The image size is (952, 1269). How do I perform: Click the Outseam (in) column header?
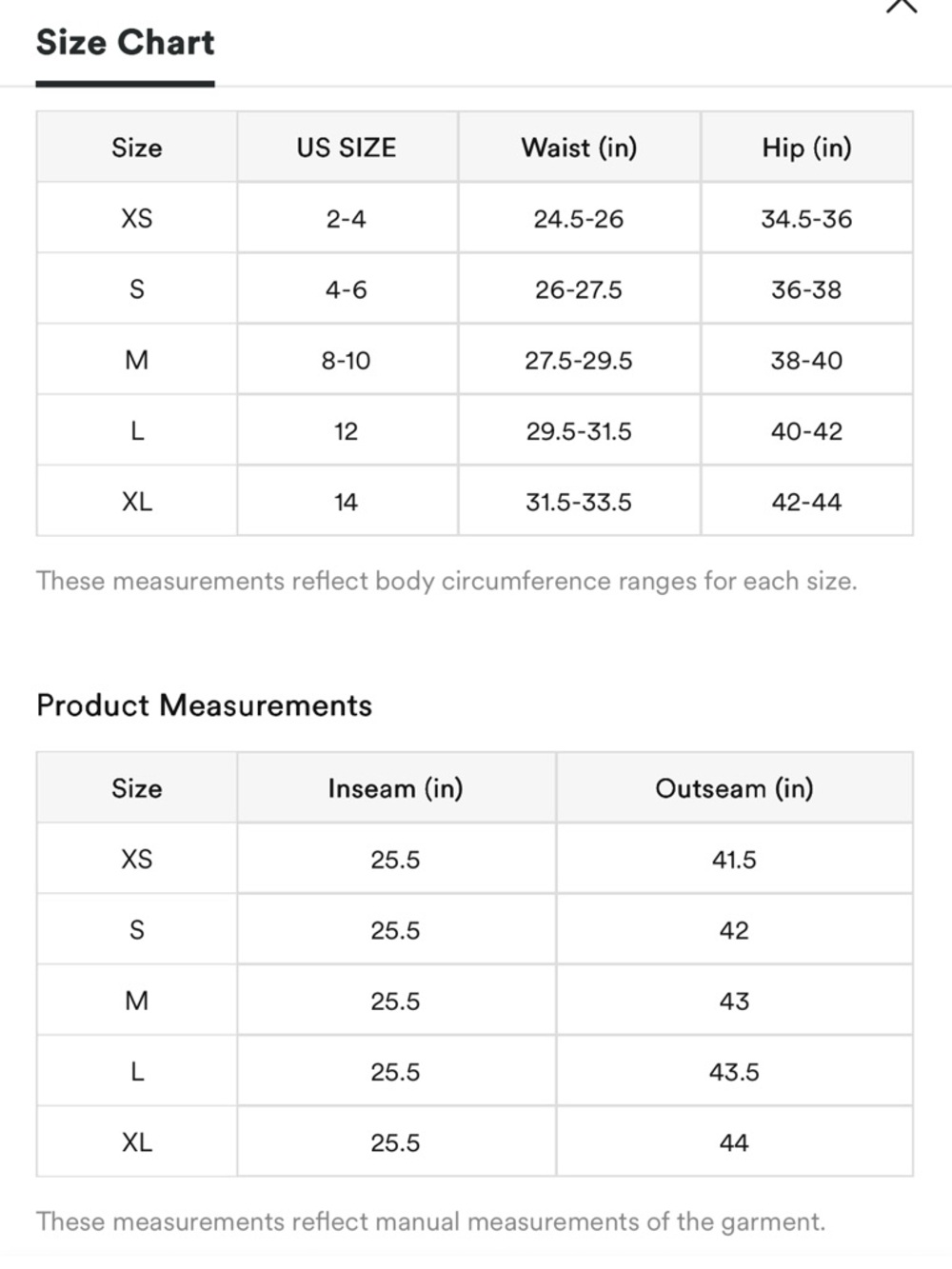(x=734, y=788)
